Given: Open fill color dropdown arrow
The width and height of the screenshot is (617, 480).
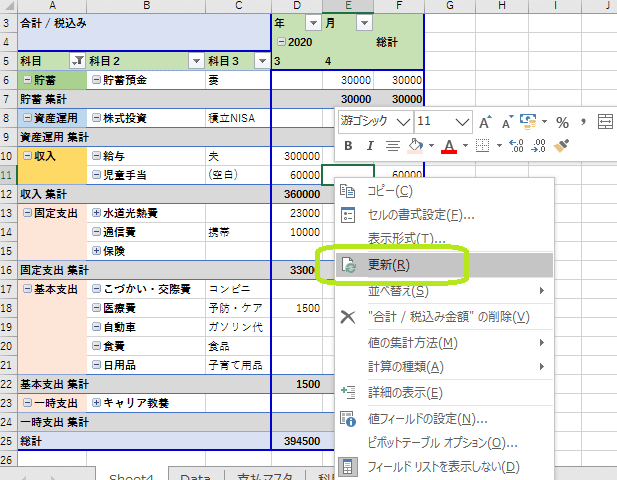Looking at the screenshot, I should (431, 146).
